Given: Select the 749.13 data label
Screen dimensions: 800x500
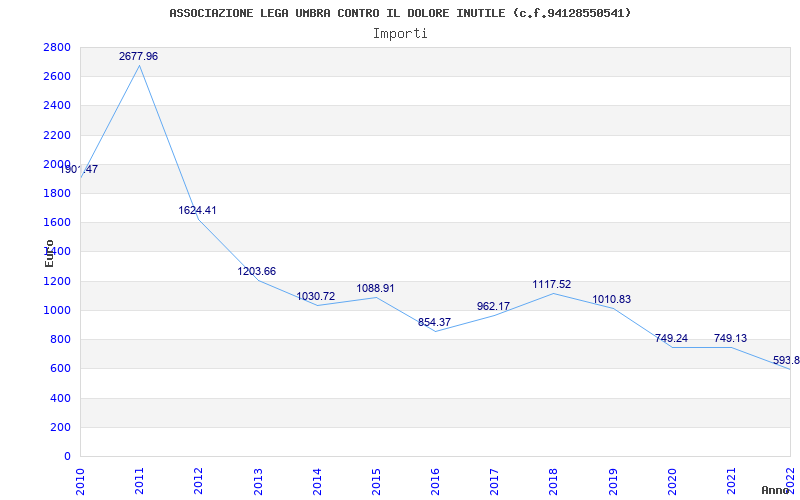Looking at the screenshot, I should 730,338.
